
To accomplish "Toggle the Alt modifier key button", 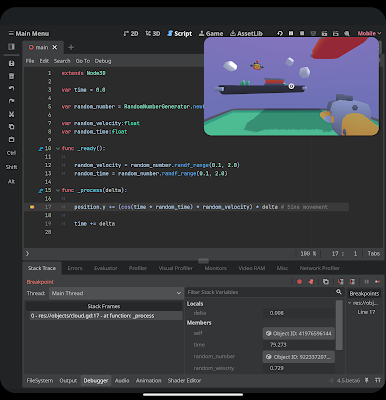I will click(11, 181).
